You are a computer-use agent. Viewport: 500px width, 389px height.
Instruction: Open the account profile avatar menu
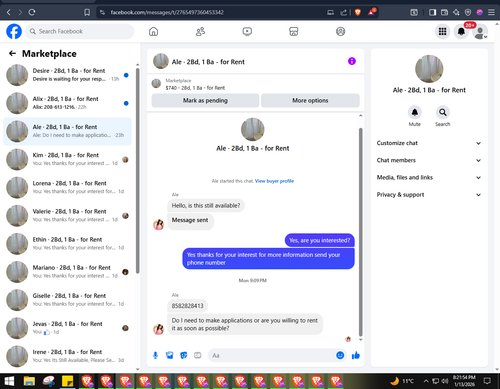480,31
